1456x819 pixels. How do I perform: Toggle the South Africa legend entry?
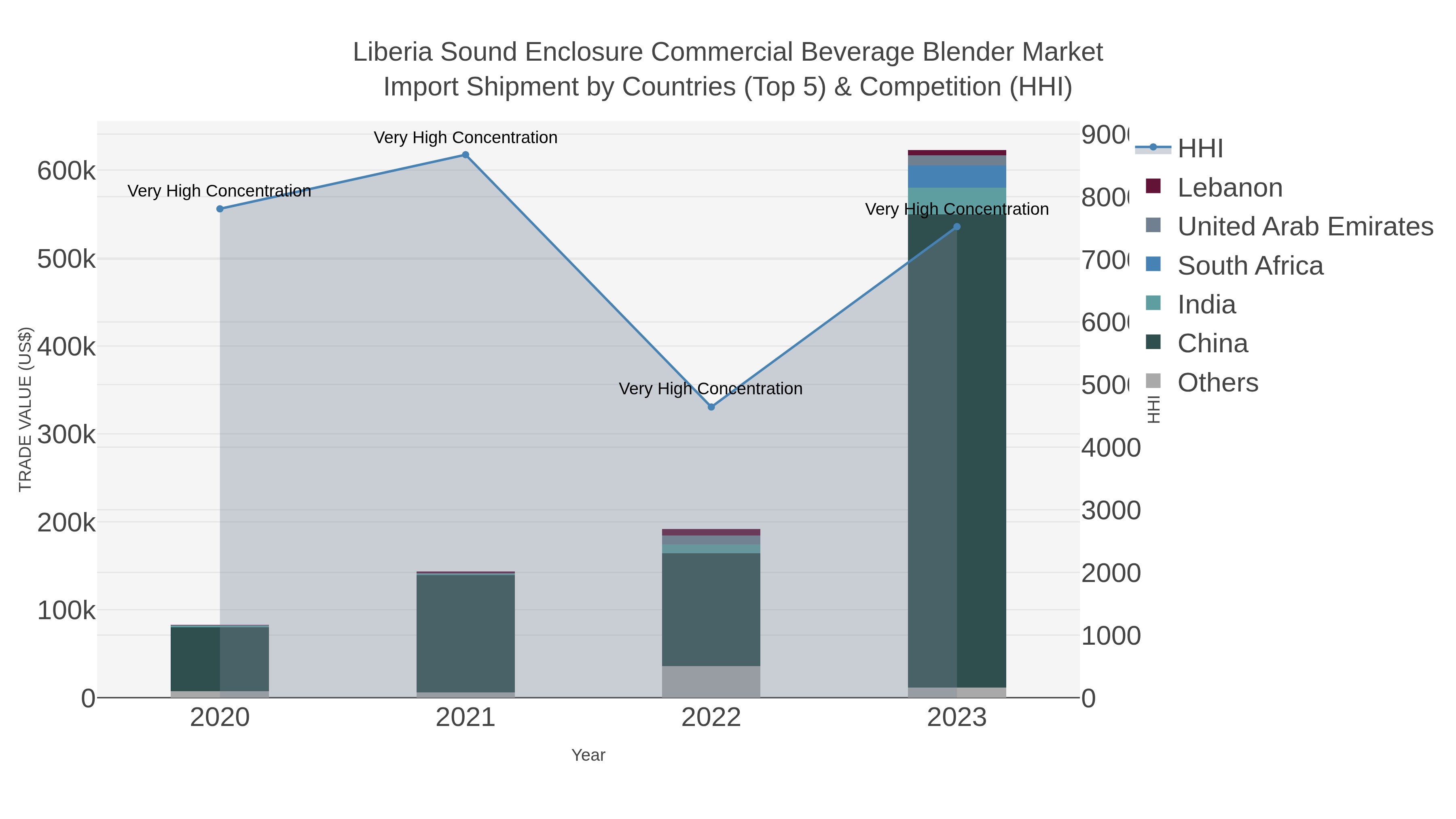click(x=1234, y=265)
